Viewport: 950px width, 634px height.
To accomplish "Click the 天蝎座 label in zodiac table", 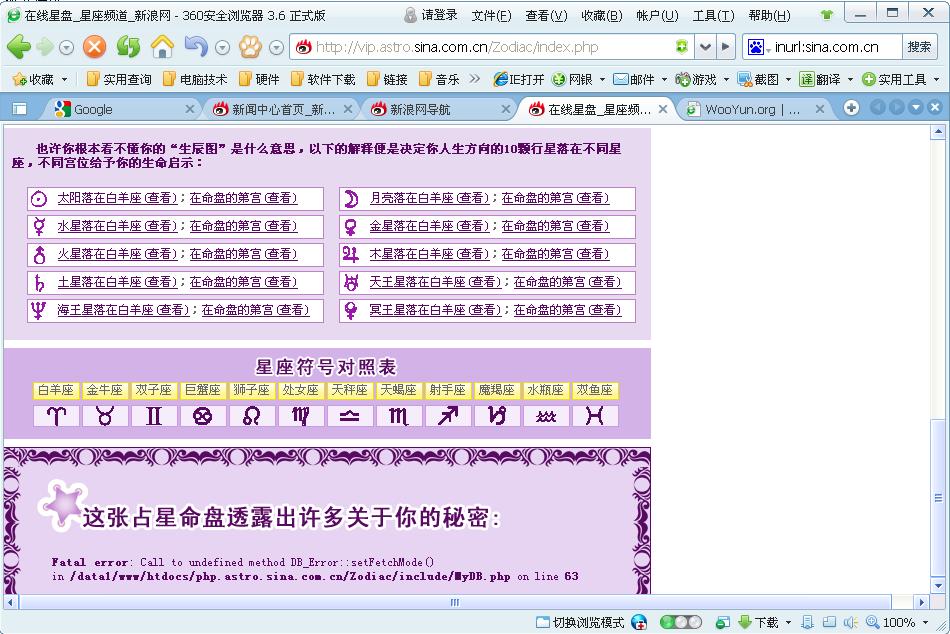I will coord(399,390).
